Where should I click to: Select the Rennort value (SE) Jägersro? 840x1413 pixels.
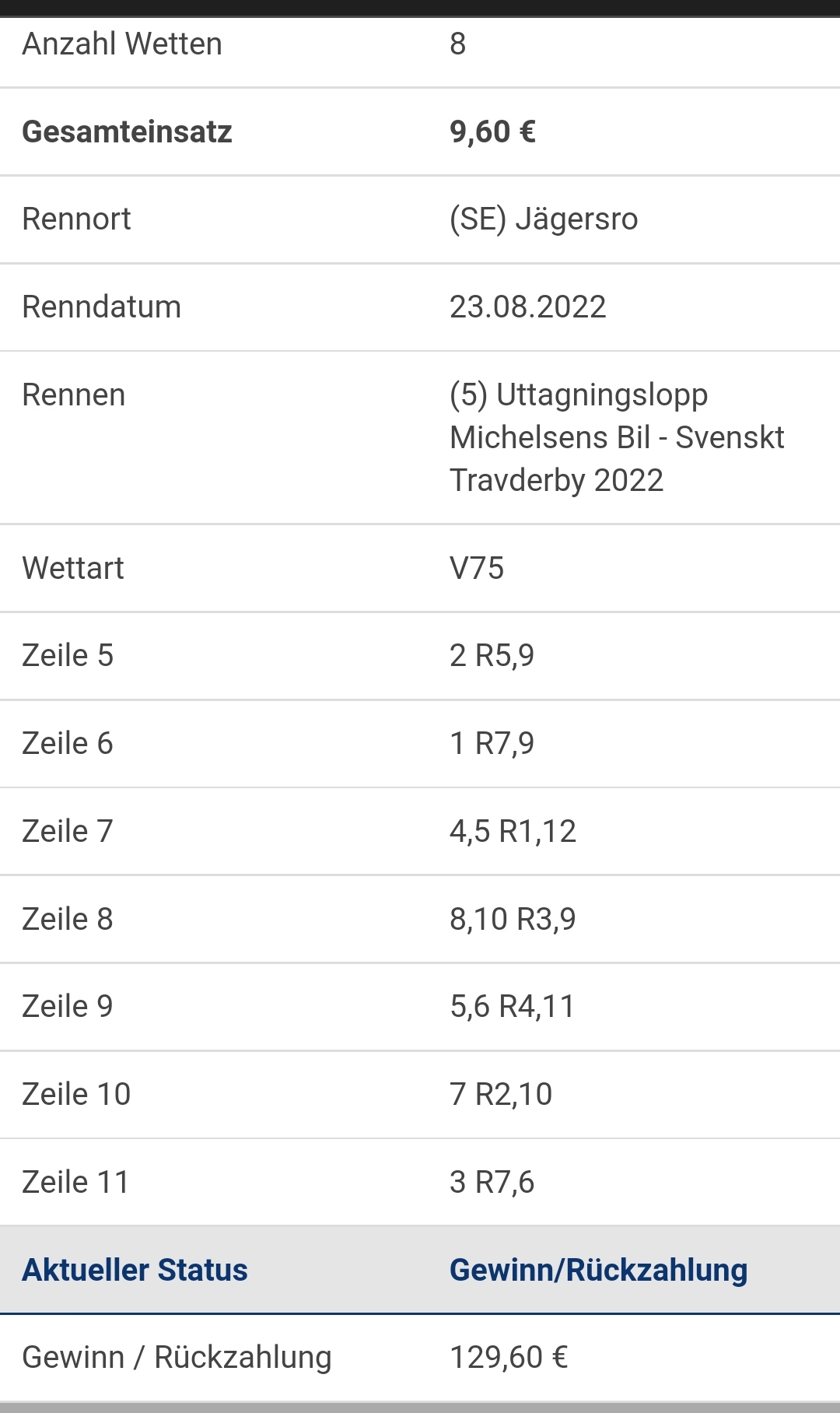tap(544, 219)
